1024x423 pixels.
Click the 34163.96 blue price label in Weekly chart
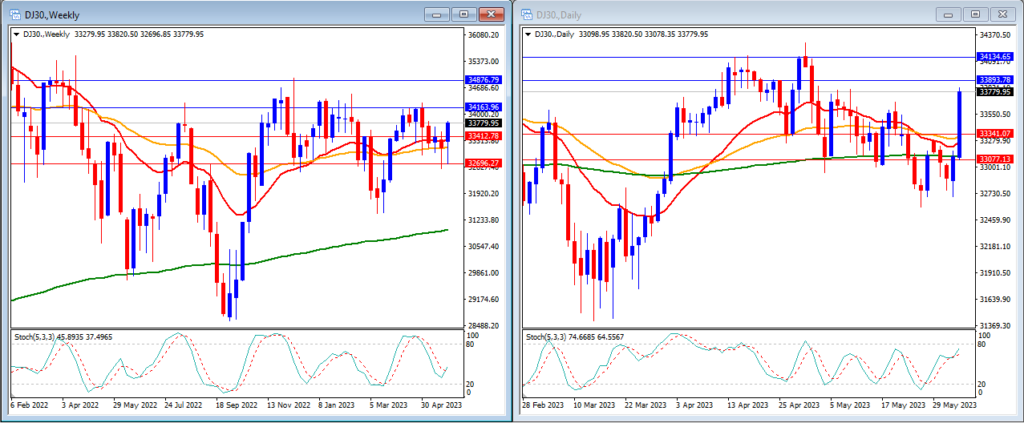click(x=483, y=106)
